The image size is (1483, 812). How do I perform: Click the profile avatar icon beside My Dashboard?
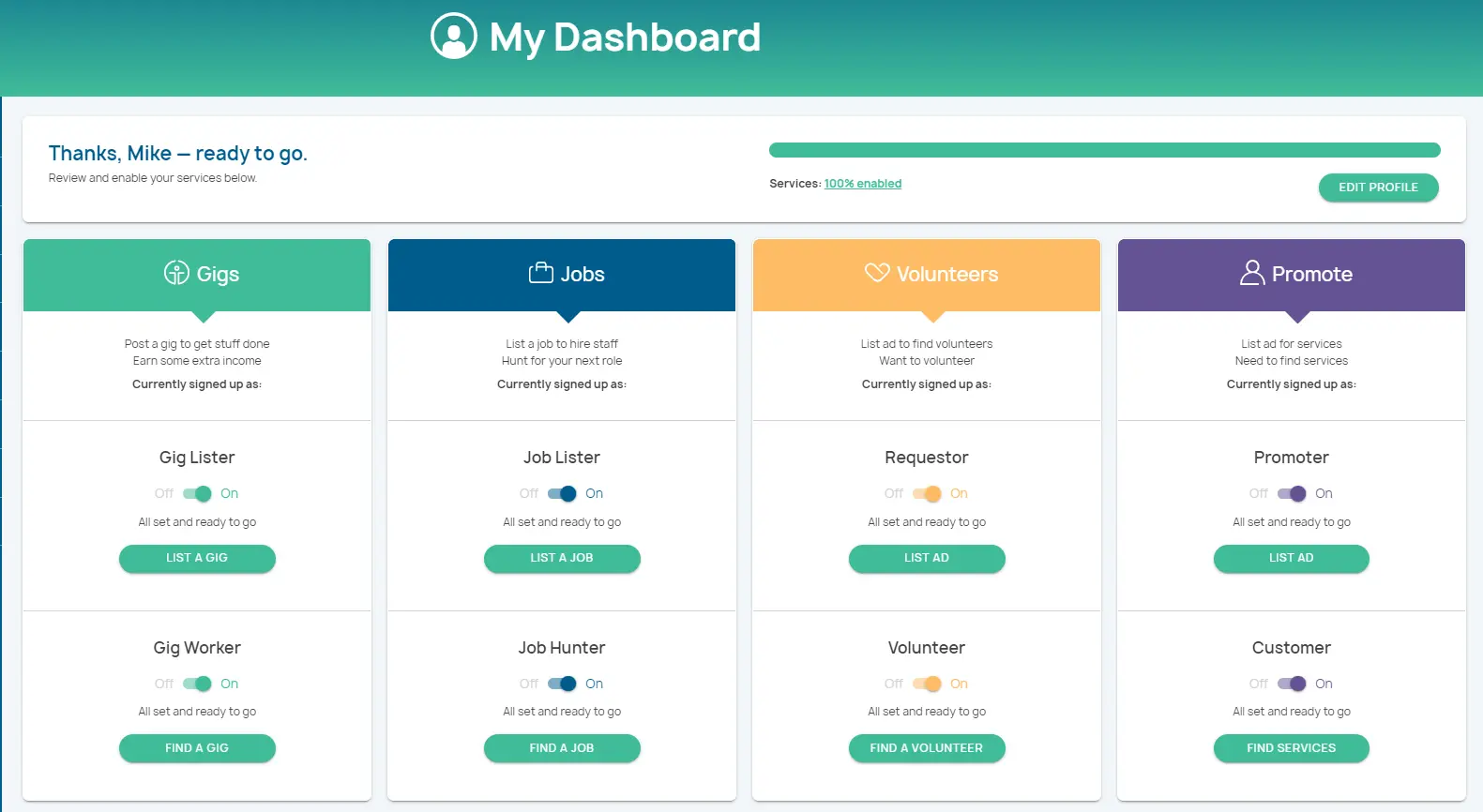coord(454,37)
